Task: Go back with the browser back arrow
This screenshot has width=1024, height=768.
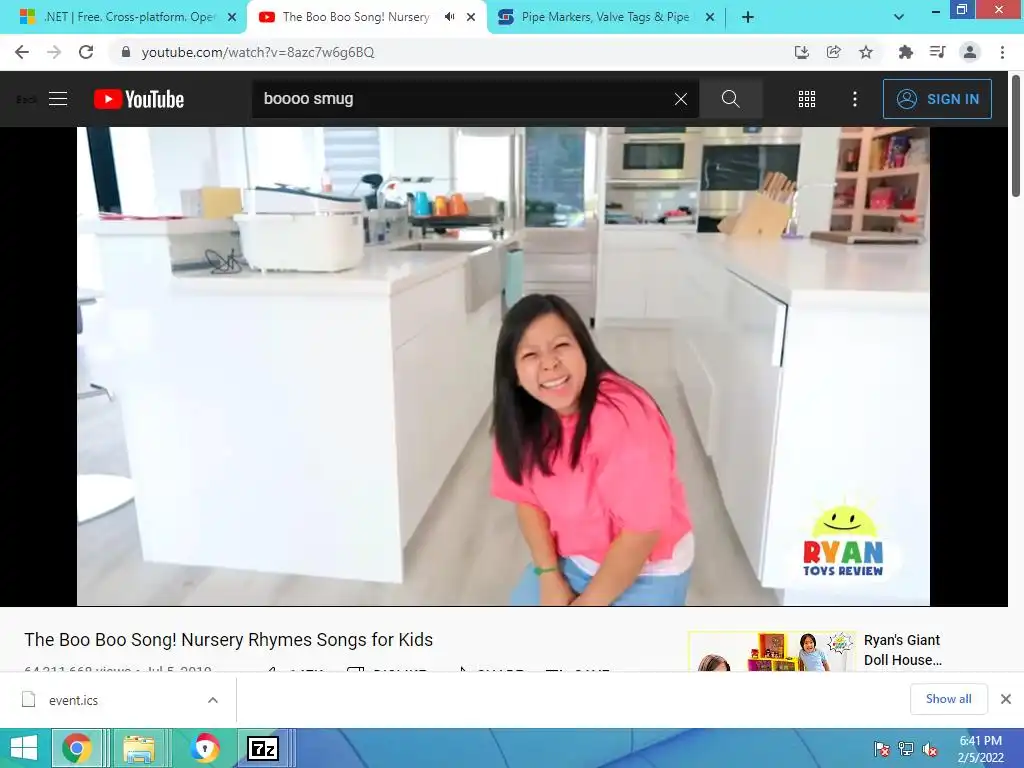Action: point(22,52)
